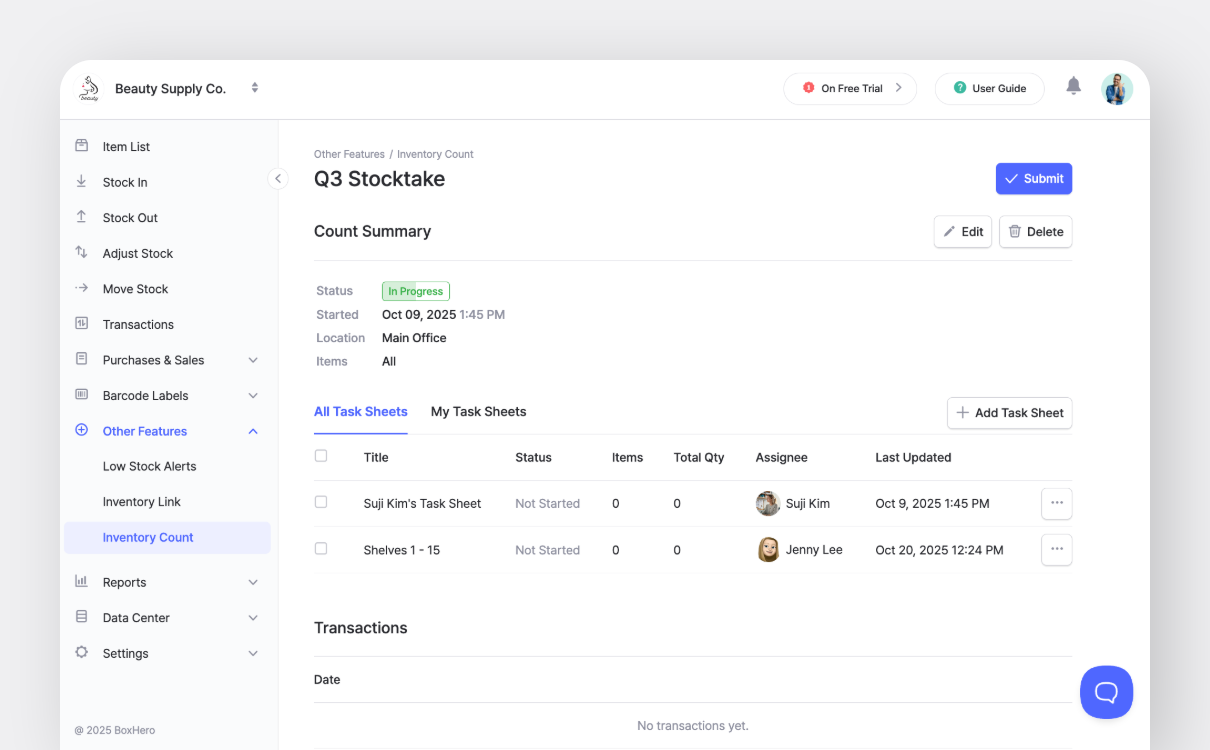Viewport: 1210px width, 750px height.
Task: Collapse the Other Features section
Action: [253, 431]
